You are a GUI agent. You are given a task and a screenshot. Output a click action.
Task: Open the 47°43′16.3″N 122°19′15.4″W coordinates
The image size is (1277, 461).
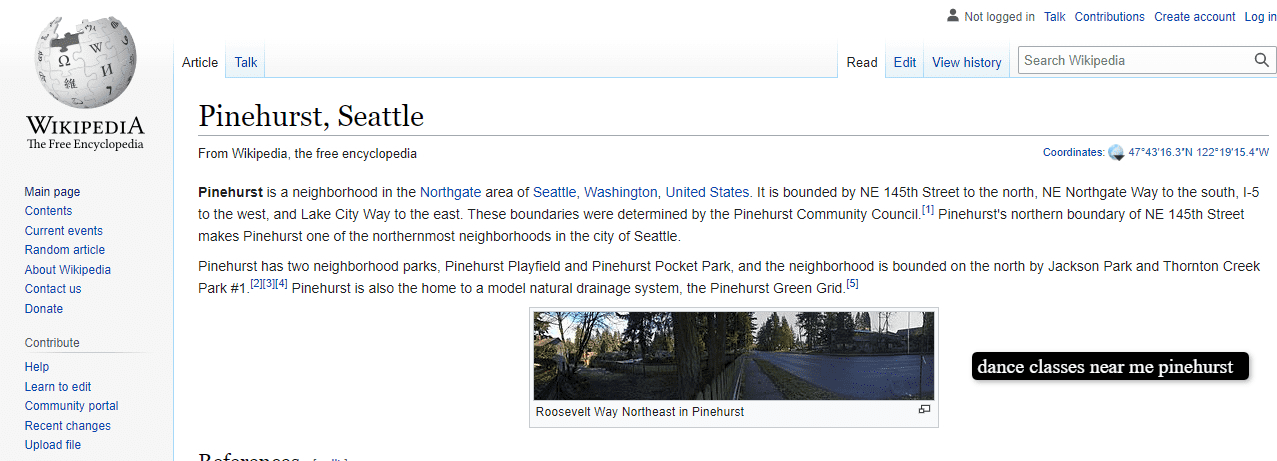(1198, 153)
